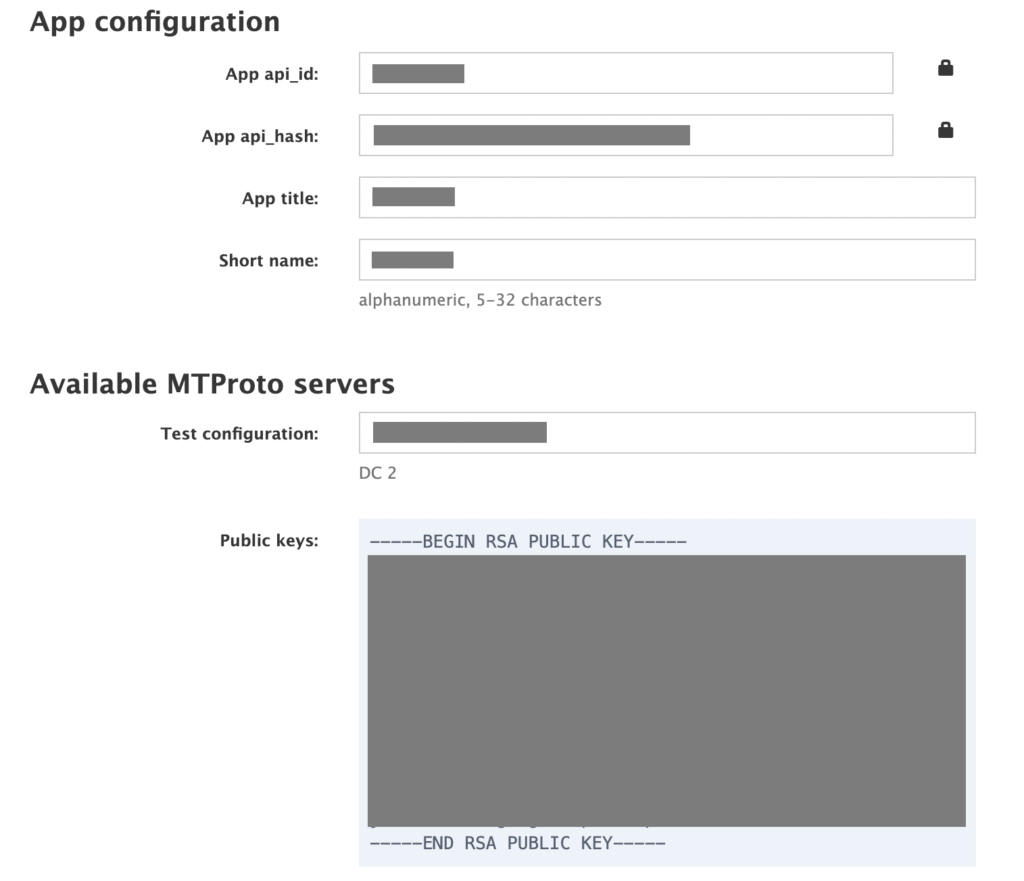The image size is (1024, 881).
Task: Click the "App configuration" heading
Action: [x=155, y=22]
